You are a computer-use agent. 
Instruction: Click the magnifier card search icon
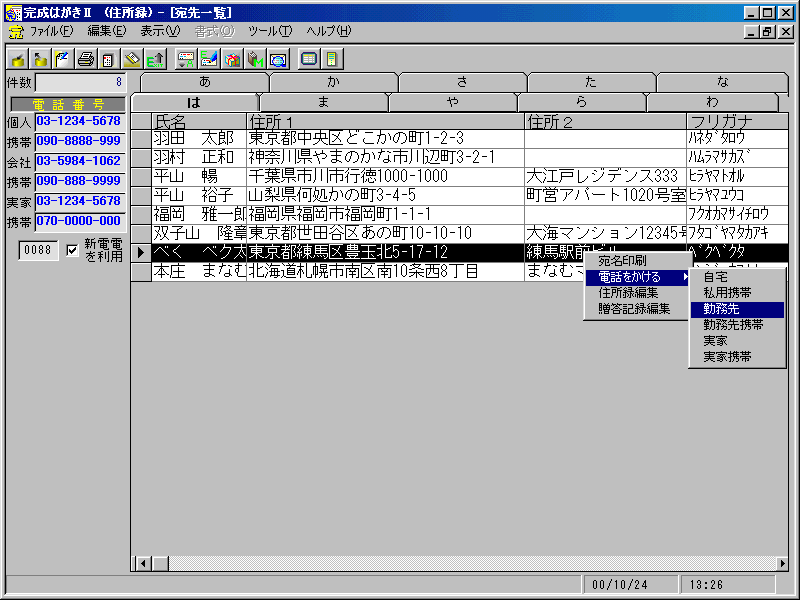click(278, 59)
